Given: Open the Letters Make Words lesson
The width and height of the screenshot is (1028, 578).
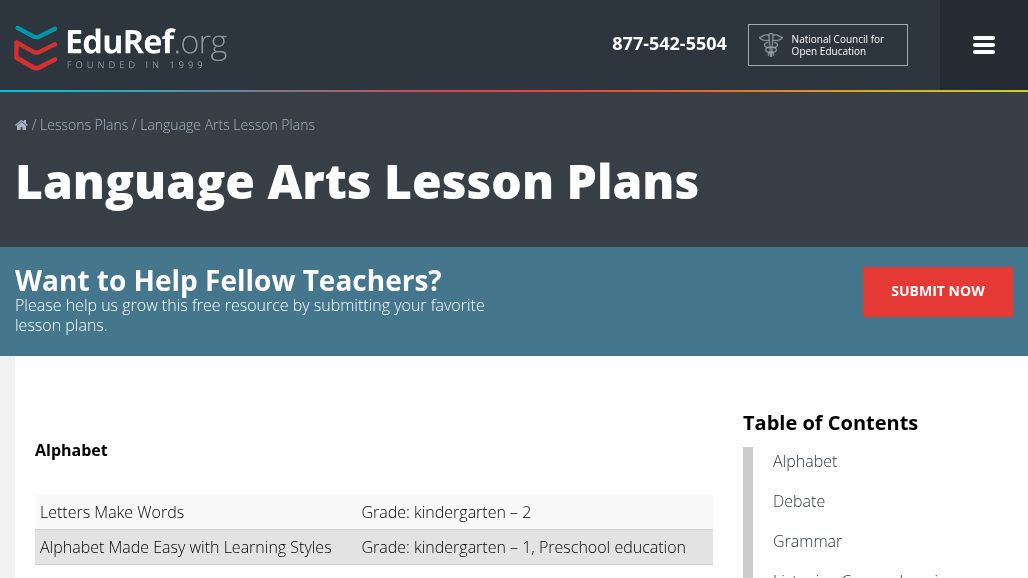Looking at the screenshot, I should coord(112,512).
